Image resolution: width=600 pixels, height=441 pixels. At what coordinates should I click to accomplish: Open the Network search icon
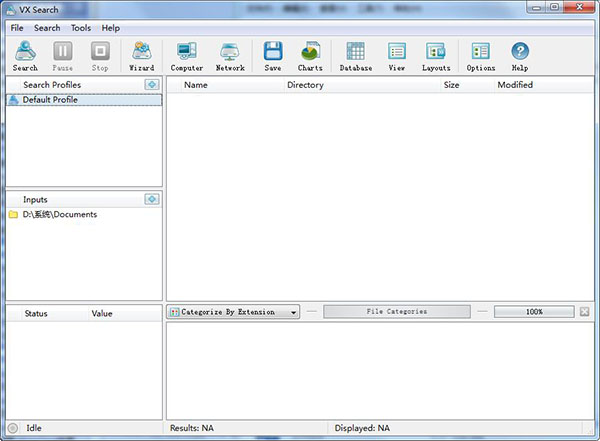(x=230, y=56)
